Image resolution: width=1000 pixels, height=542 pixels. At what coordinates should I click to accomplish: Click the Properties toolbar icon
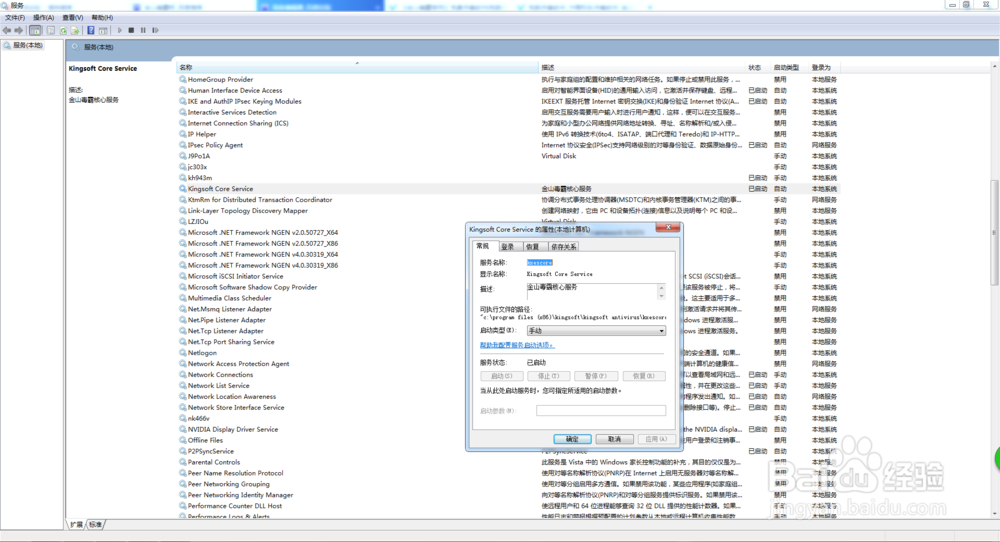(x=51, y=30)
